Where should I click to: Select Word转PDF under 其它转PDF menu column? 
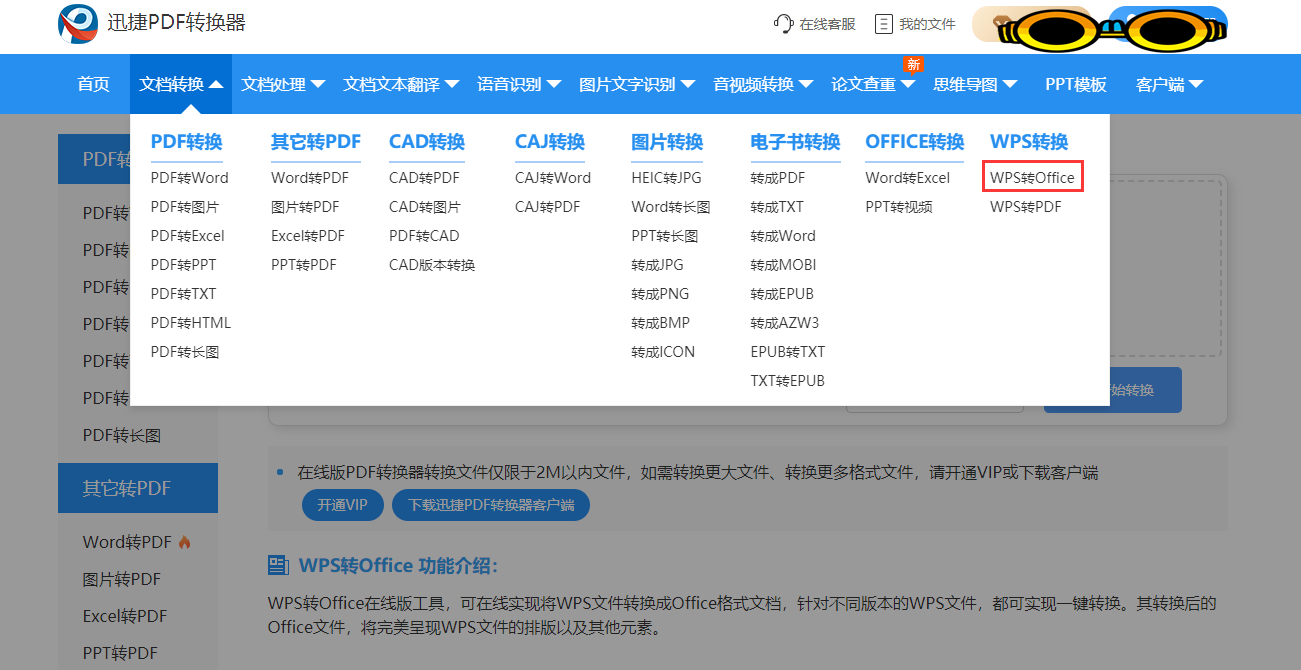point(310,178)
